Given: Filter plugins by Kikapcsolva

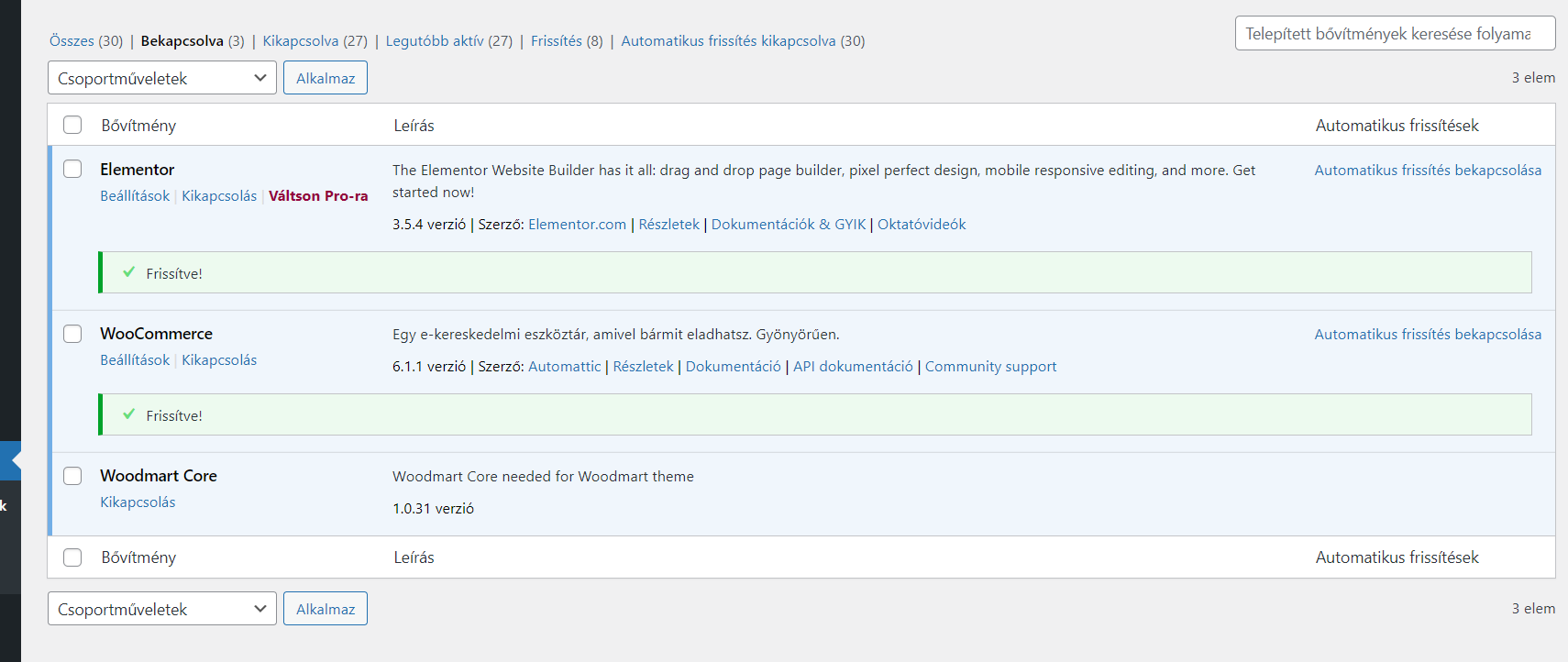Looking at the screenshot, I should 315,40.
